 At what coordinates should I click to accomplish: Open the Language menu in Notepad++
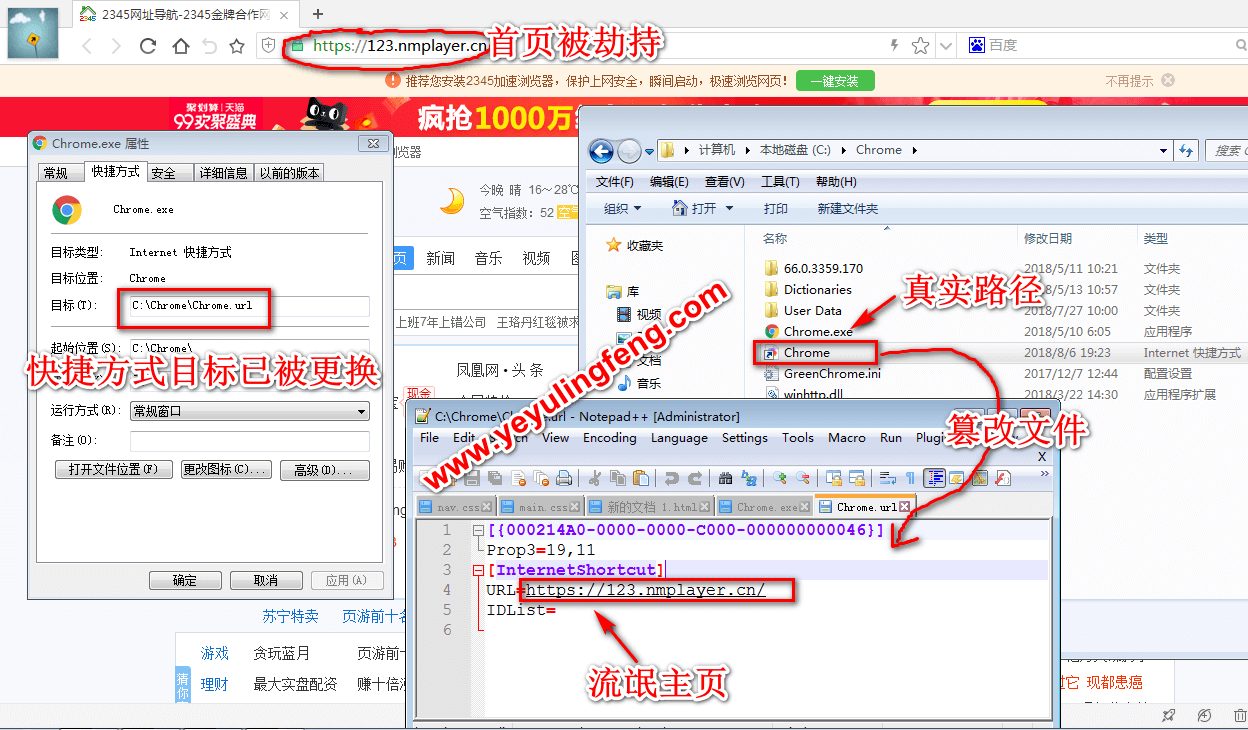pos(679,438)
